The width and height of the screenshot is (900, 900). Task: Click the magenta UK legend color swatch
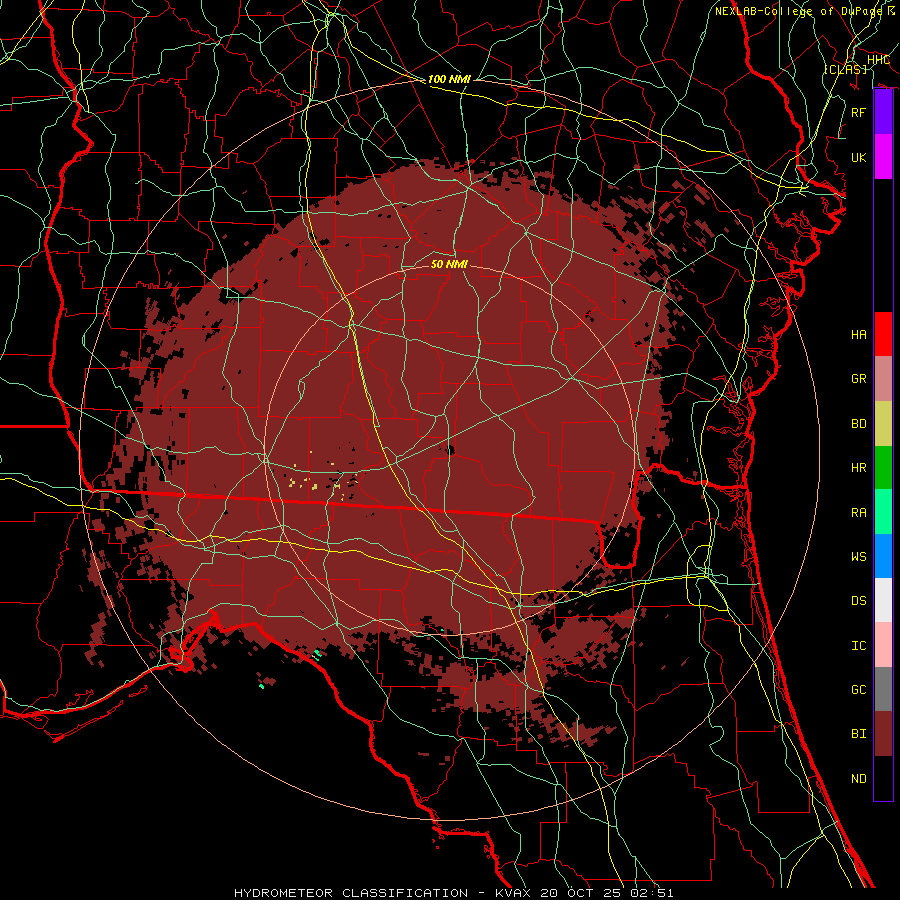click(x=883, y=157)
